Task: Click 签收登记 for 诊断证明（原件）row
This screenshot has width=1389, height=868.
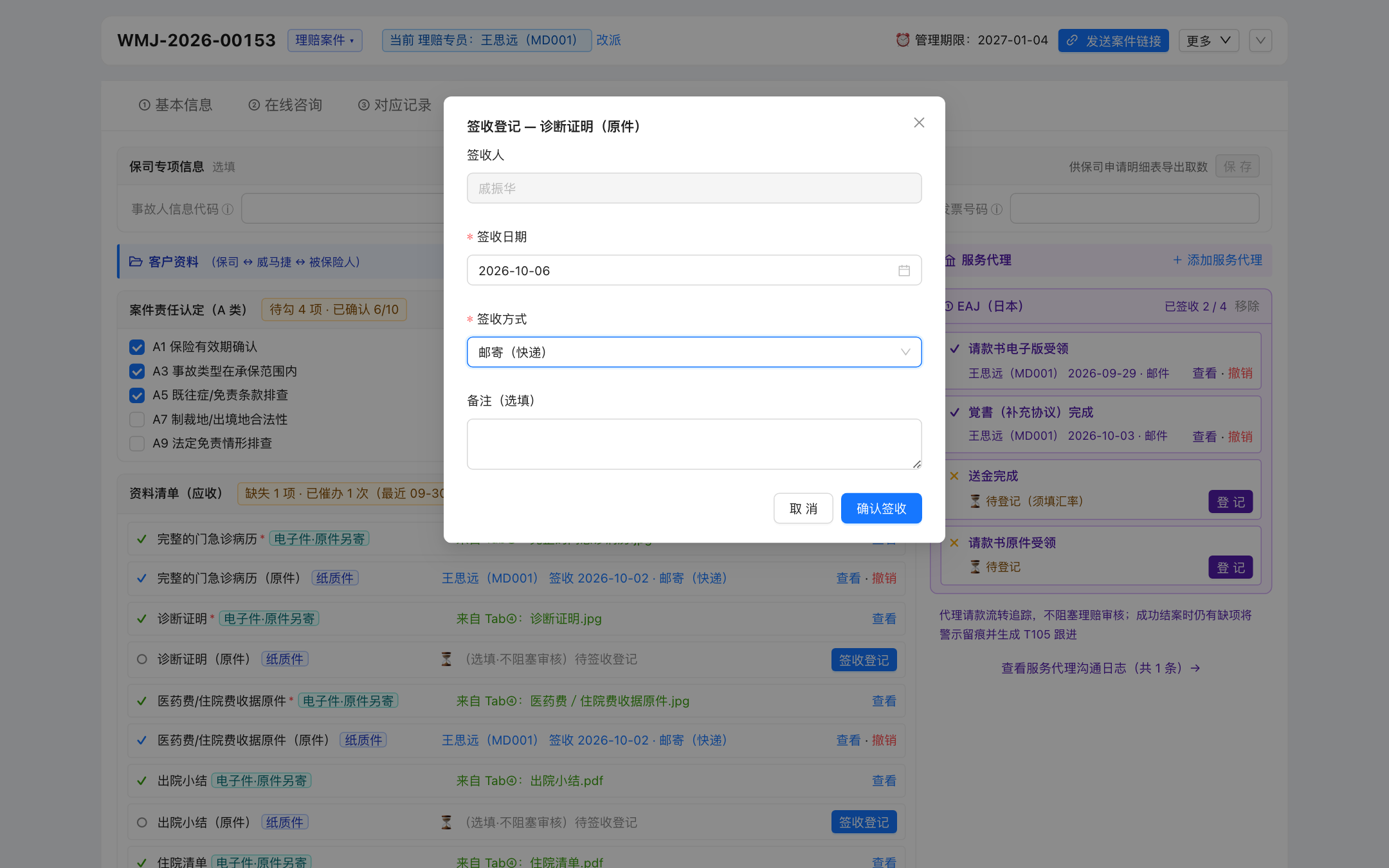Action: pyautogui.click(x=864, y=660)
